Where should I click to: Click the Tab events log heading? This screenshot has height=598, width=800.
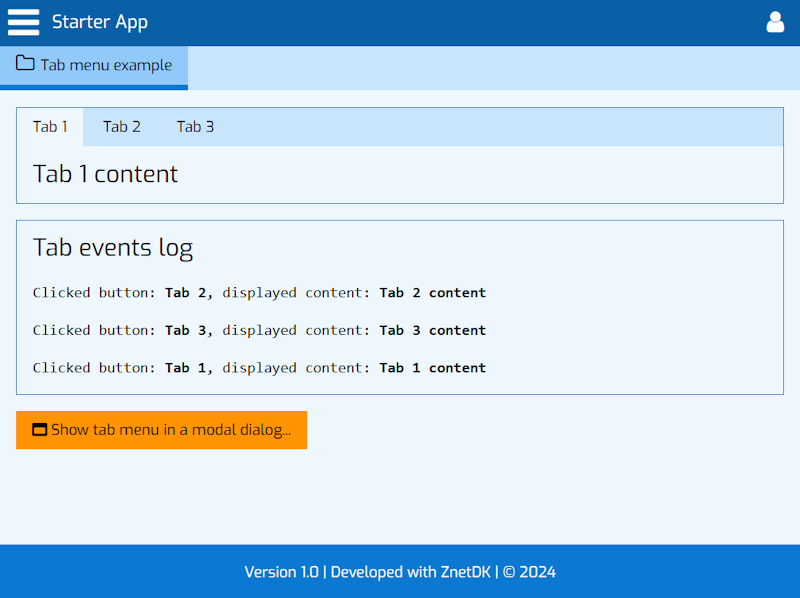click(x=113, y=247)
